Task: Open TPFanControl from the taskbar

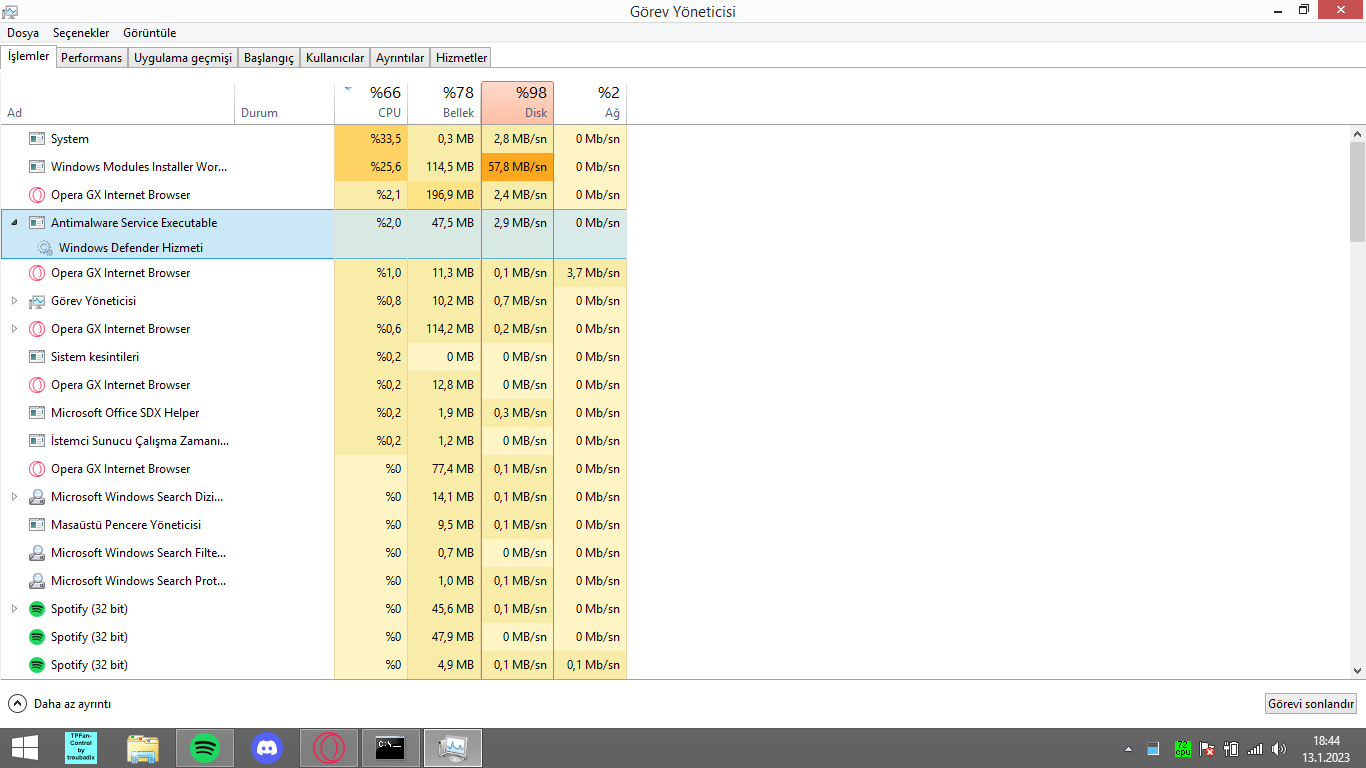Action: pos(81,748)
